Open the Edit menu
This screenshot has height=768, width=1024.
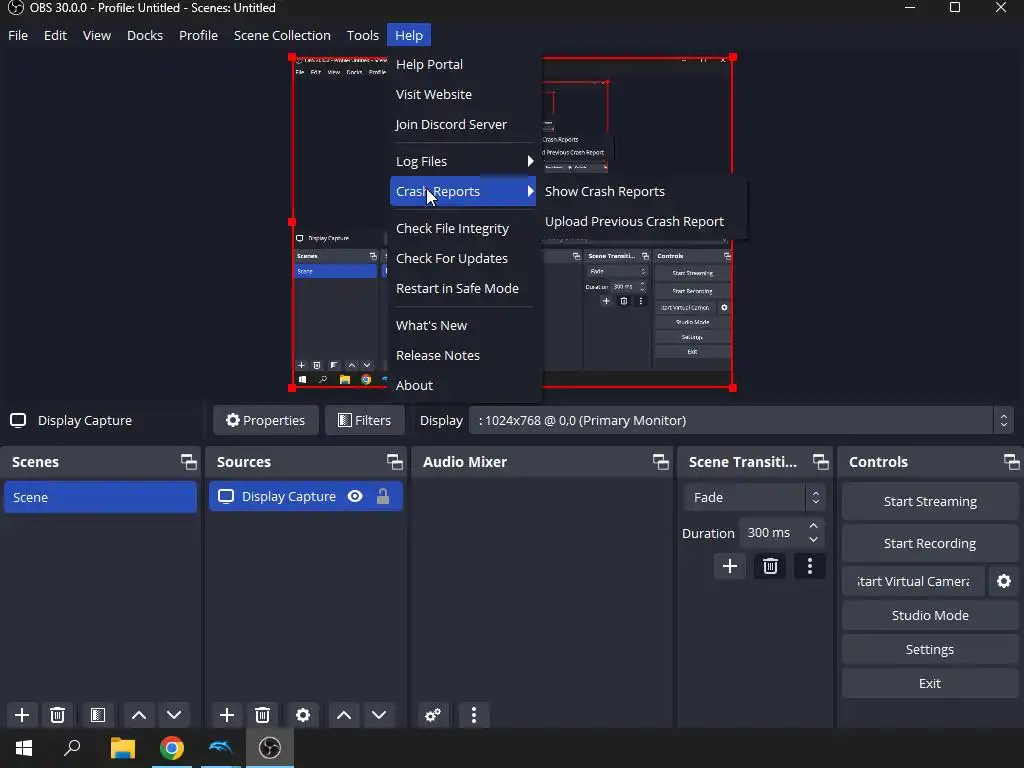pos(56,35)
